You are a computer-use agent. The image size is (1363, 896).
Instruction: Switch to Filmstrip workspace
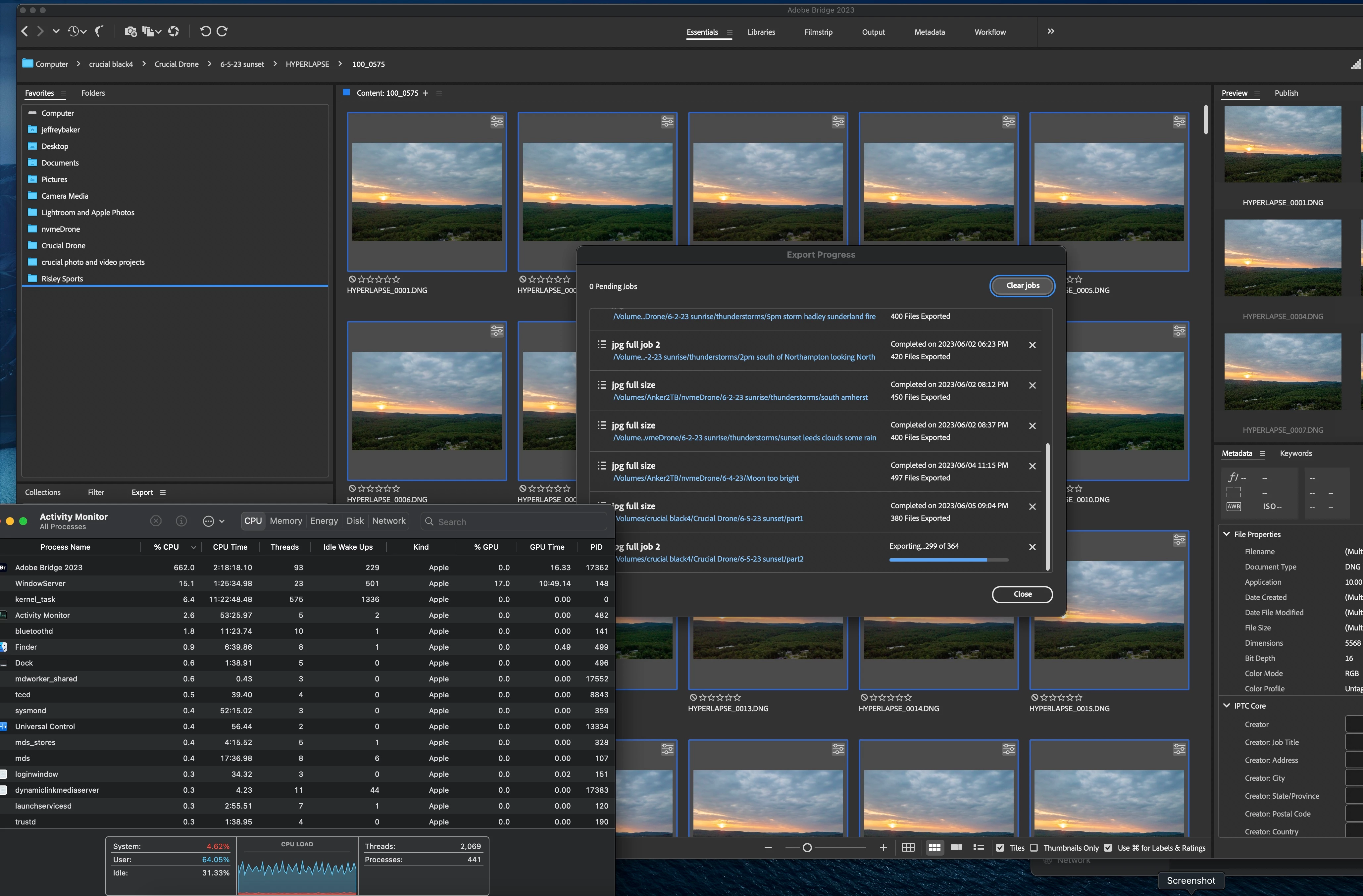(818, 32)
